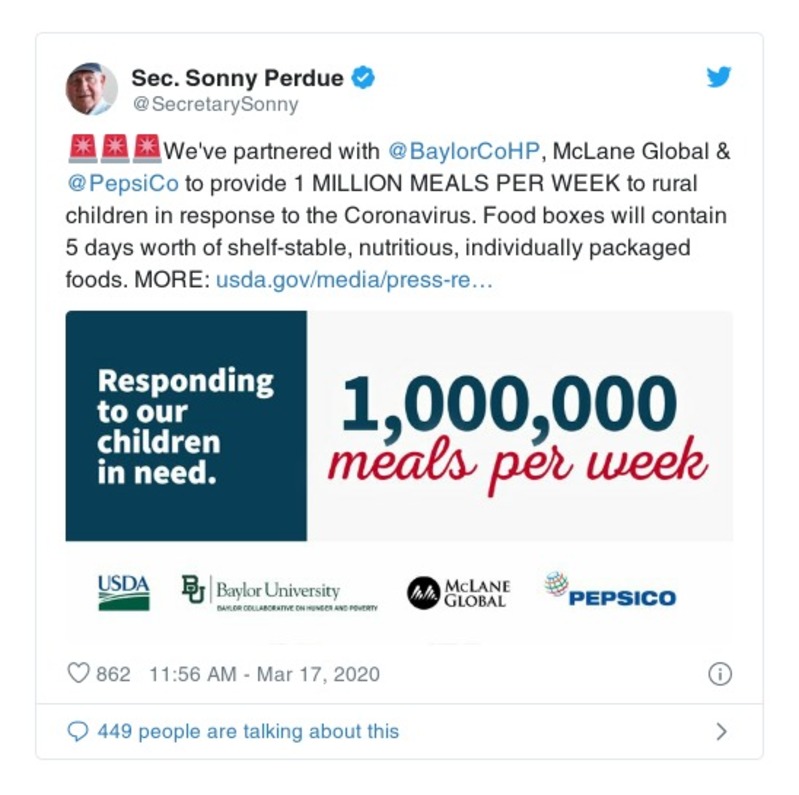799x795 pixels.
Task: Click the McLane Global logo
Action: [x=458, y=592]
